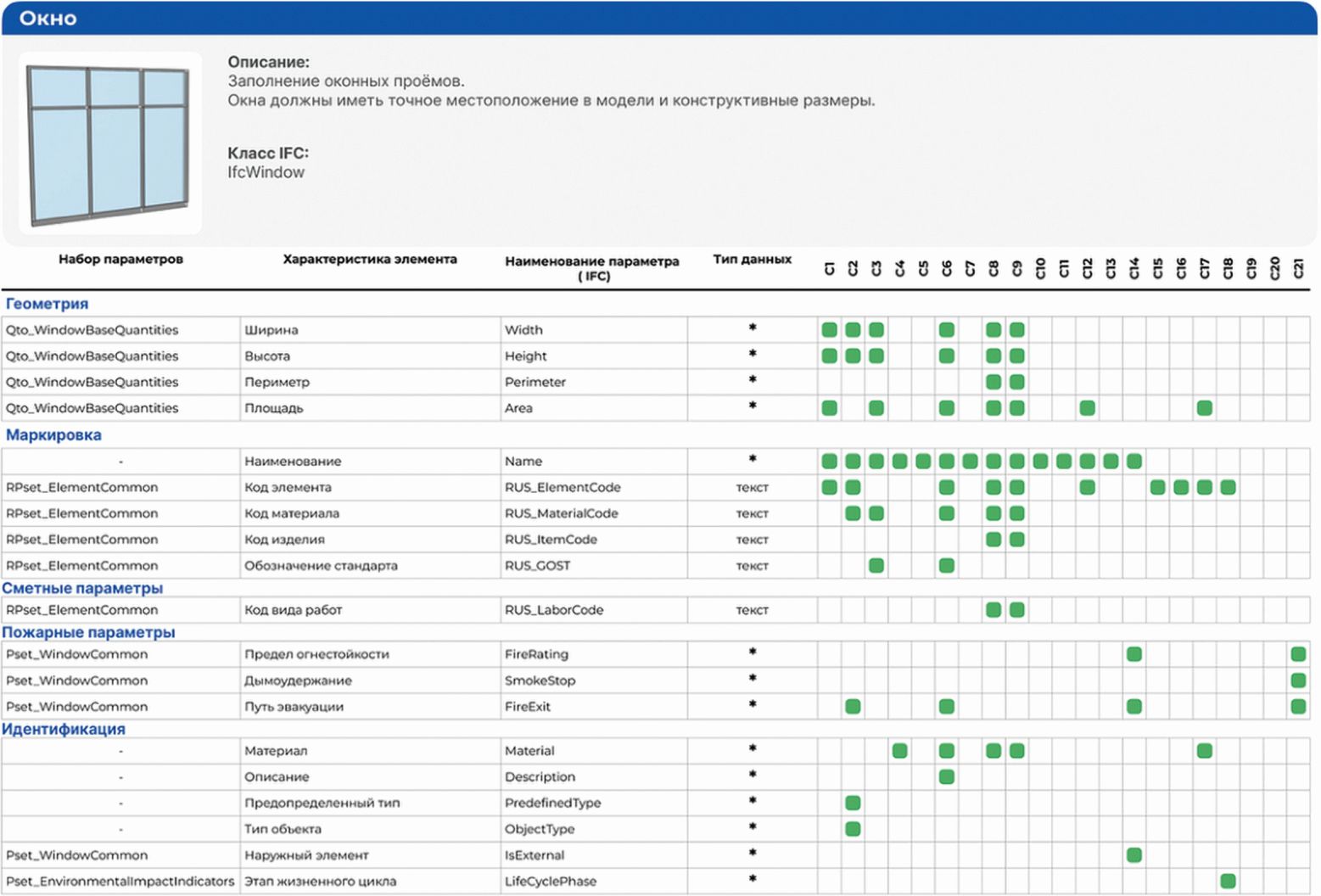
Task: Click the 'LifeCyclePhase' parameter name
Action: [551, 882]
